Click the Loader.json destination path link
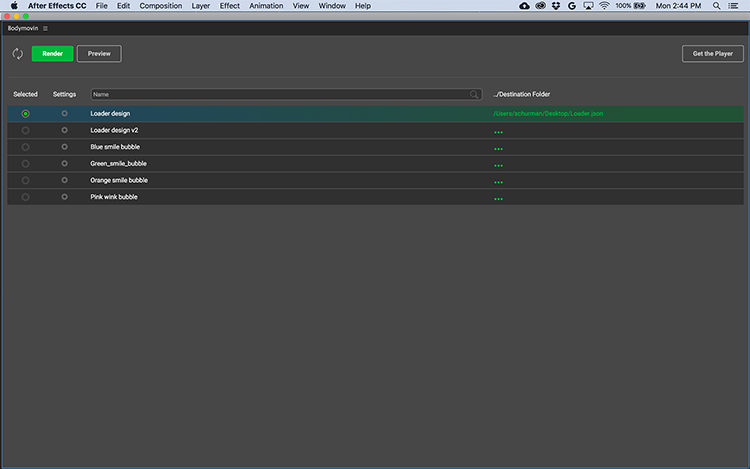This screenshot has height=469, width=750. (x=548, y=113)
